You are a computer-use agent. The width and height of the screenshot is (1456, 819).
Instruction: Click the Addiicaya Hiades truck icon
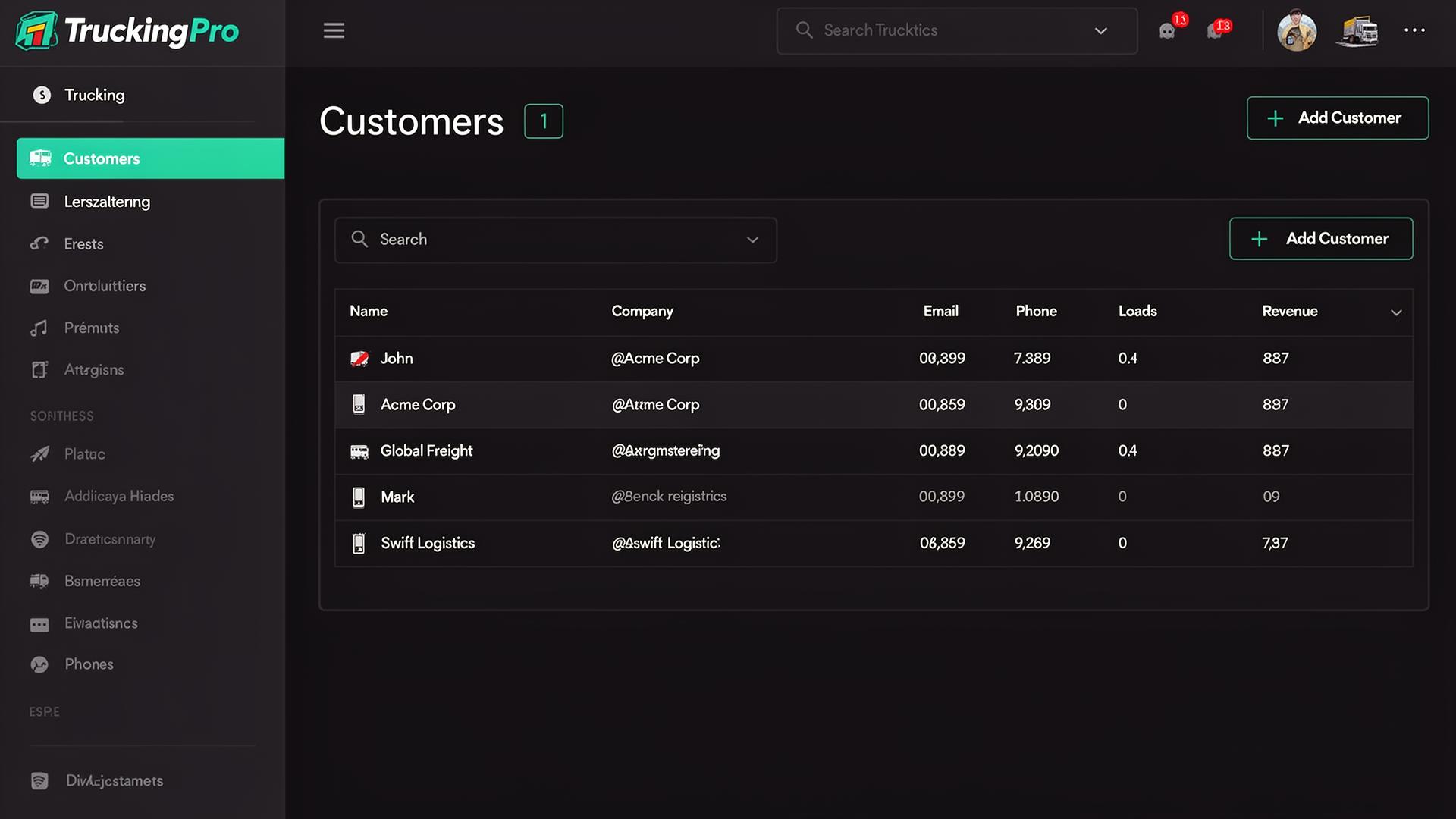coord(39,497)
